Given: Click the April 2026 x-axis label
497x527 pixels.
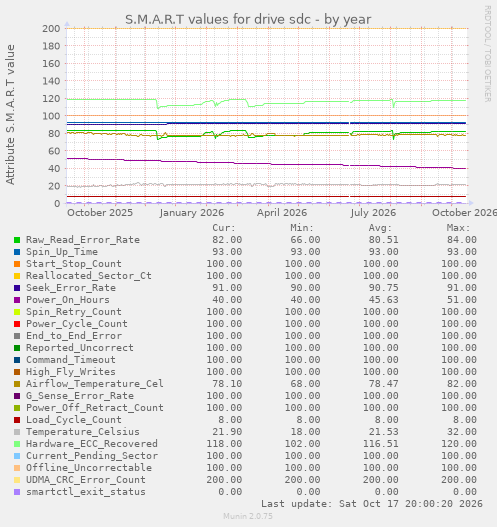Looking at the screenshot, I should click(x=282, y=213).
